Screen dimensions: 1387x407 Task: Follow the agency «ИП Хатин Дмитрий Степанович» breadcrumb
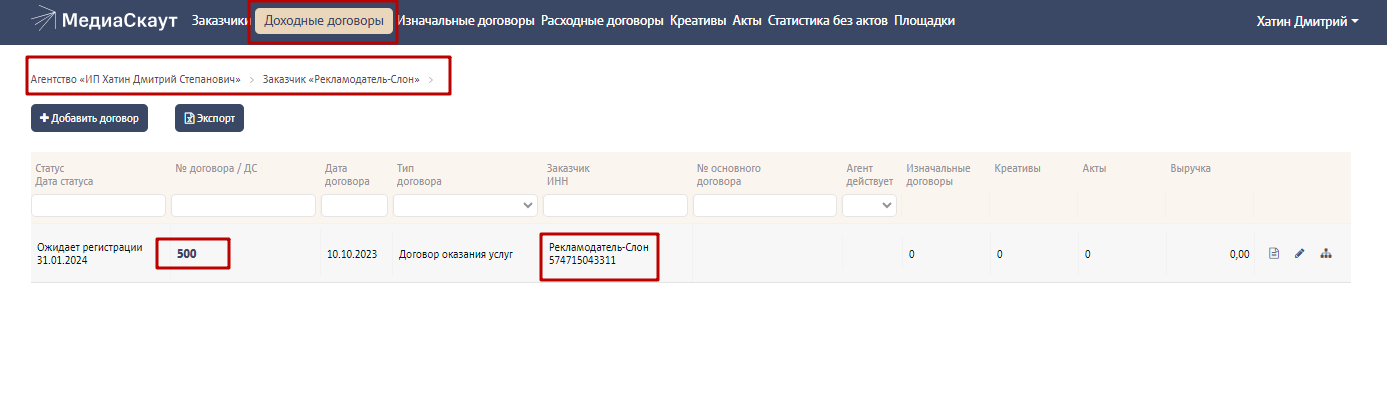(x=136, y=78)
